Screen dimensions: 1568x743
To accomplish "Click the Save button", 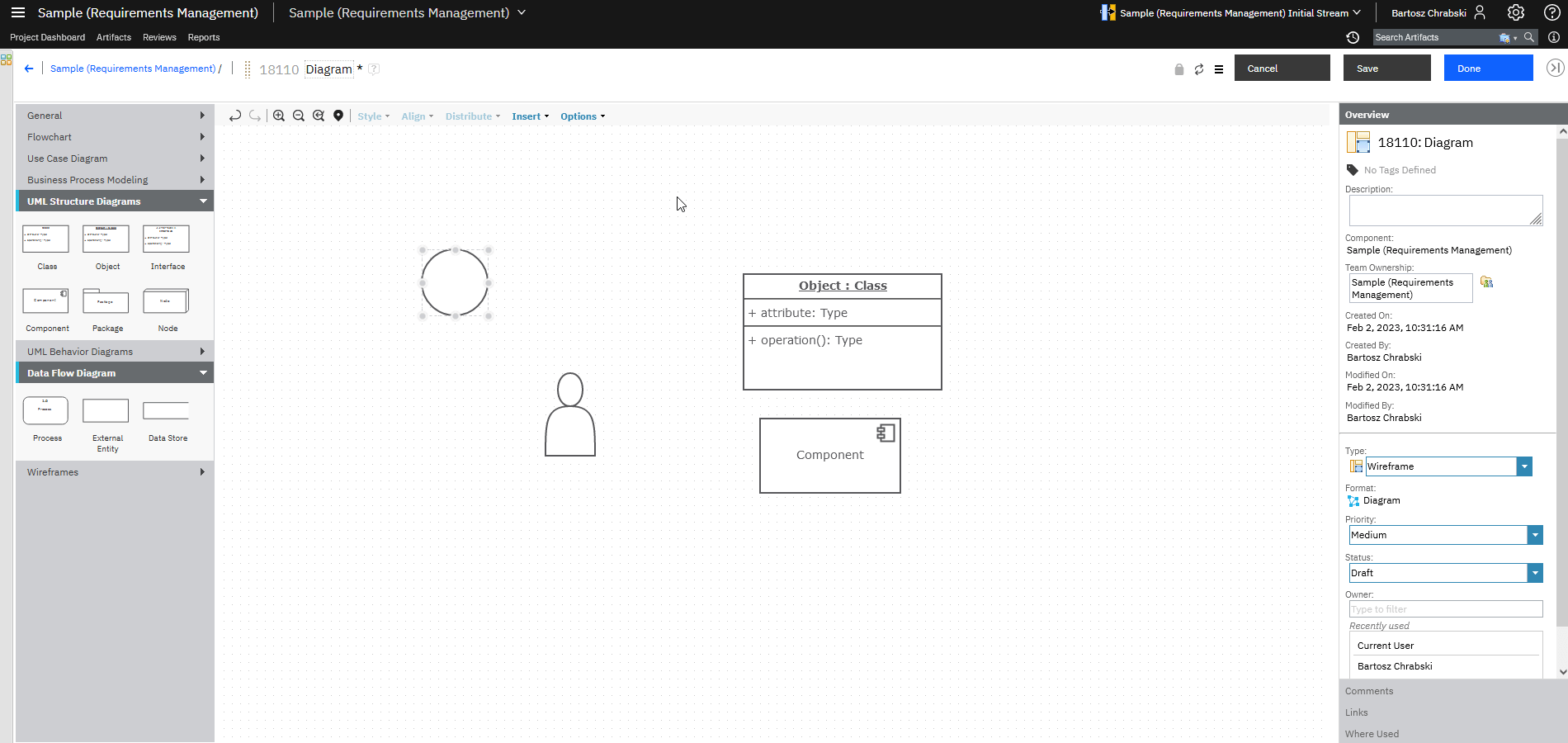I will (x=1387, y=68).
